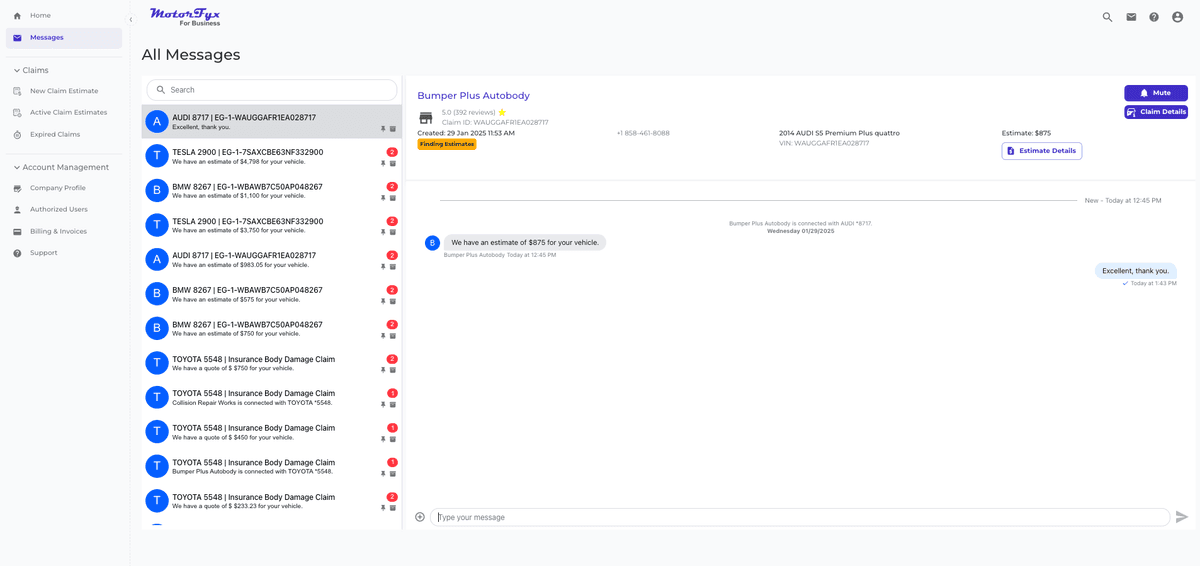Click the add attachment plus icon
Viewport: 1200px width, 566px height.
click(x=420, y=517)
